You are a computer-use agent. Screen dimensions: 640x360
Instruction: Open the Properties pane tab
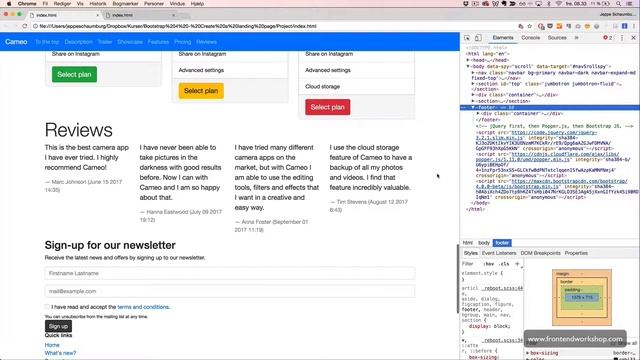point(576,253)
